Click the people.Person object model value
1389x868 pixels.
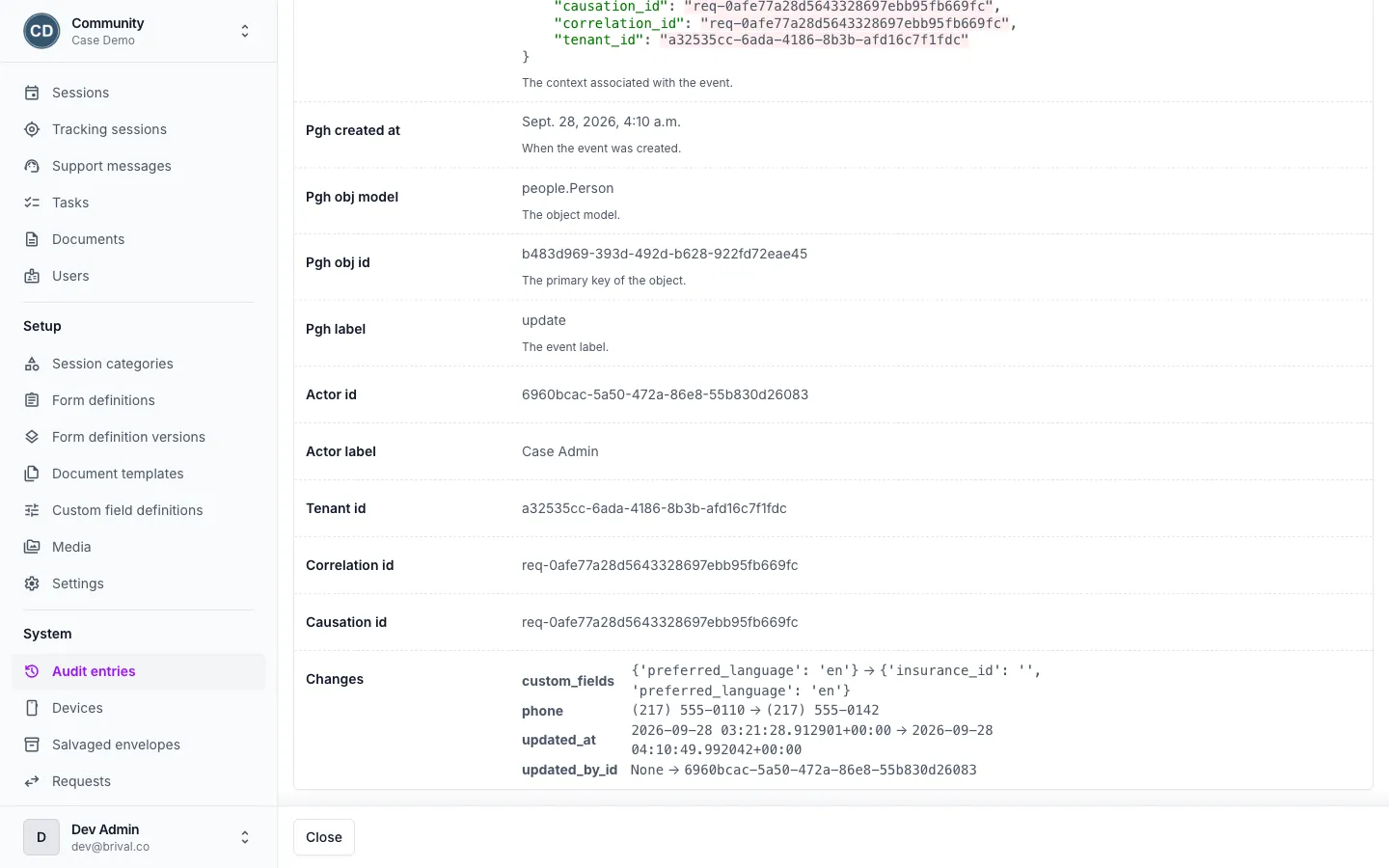(x=568, y=188)
